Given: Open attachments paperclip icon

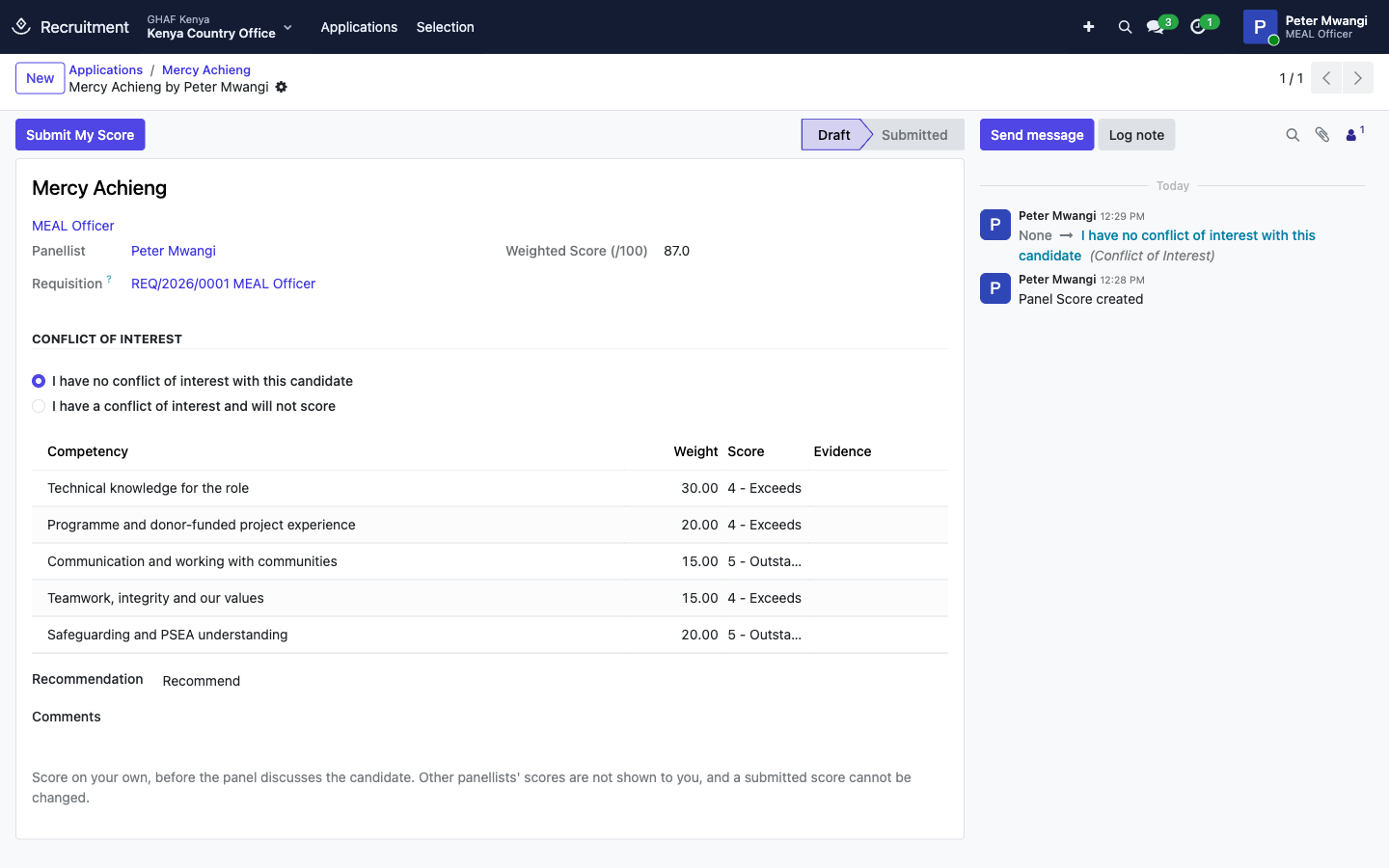Looking at the screenshot, I should (x=1322, y=135).
